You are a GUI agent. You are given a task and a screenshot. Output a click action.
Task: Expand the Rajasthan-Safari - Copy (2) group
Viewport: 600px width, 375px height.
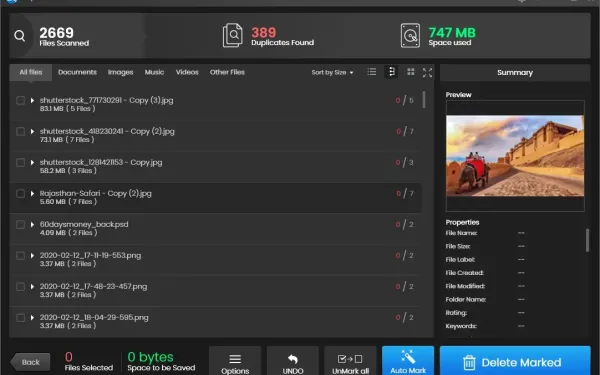click(33, 193)
